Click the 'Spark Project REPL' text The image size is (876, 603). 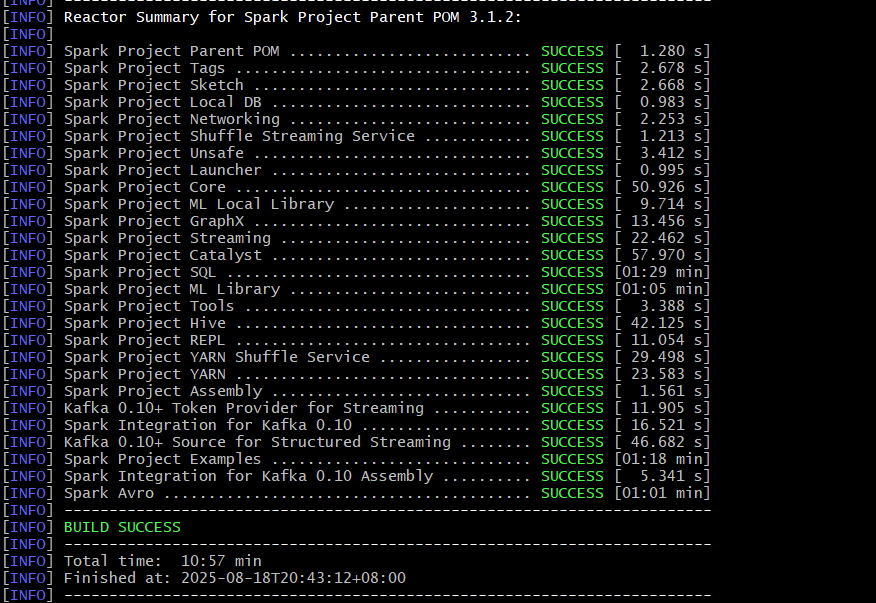144,340
